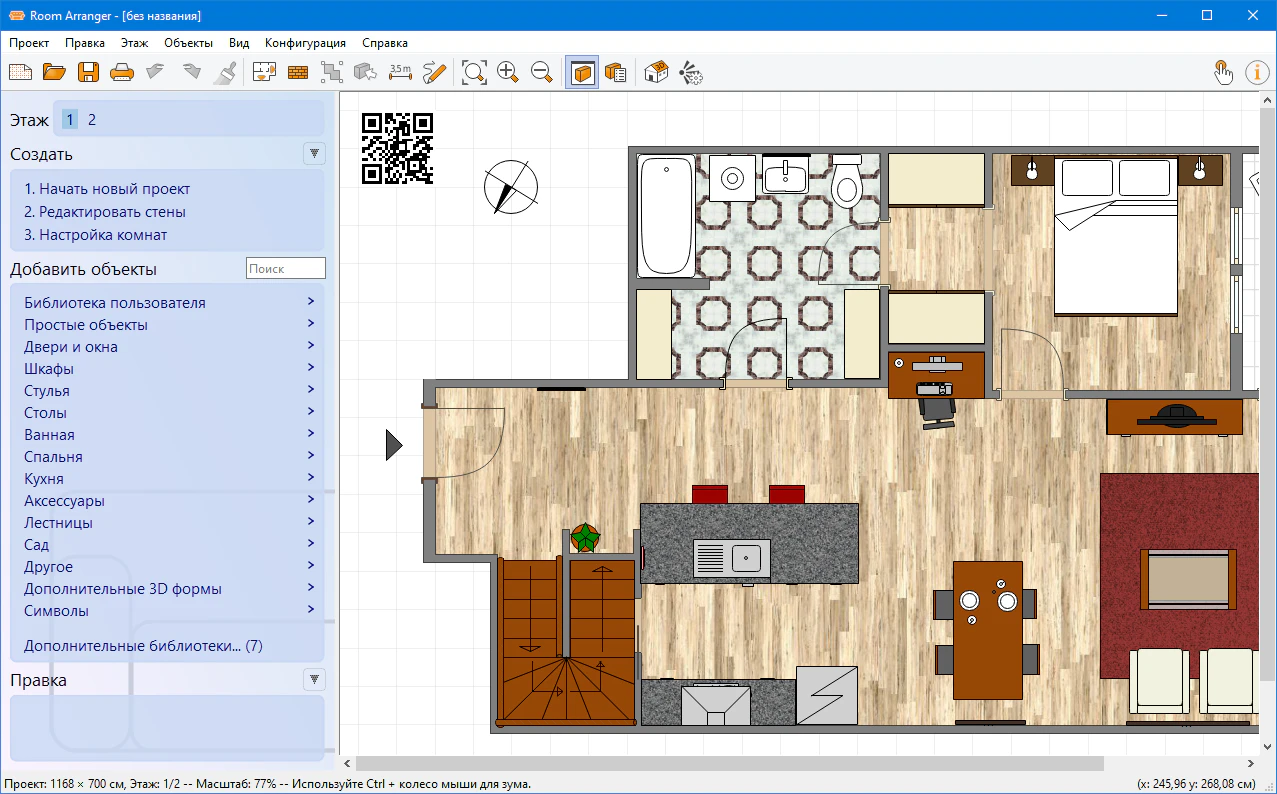Click the Поиск search field

point(285,268)
